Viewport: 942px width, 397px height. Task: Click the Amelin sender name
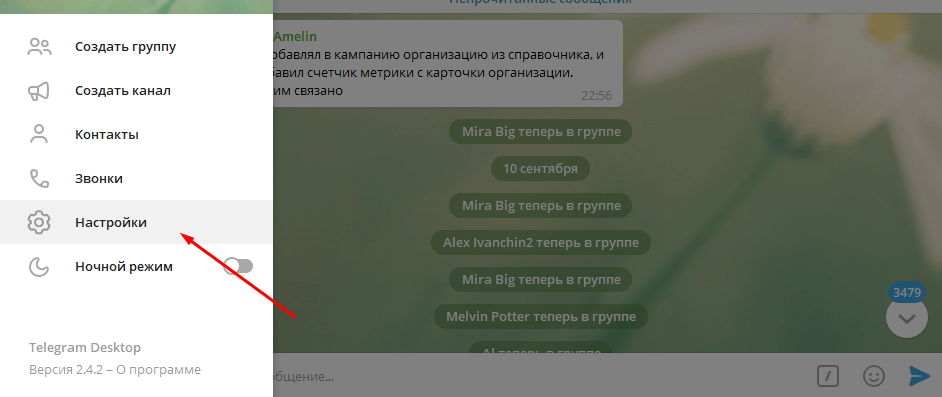tap(295, 37)
